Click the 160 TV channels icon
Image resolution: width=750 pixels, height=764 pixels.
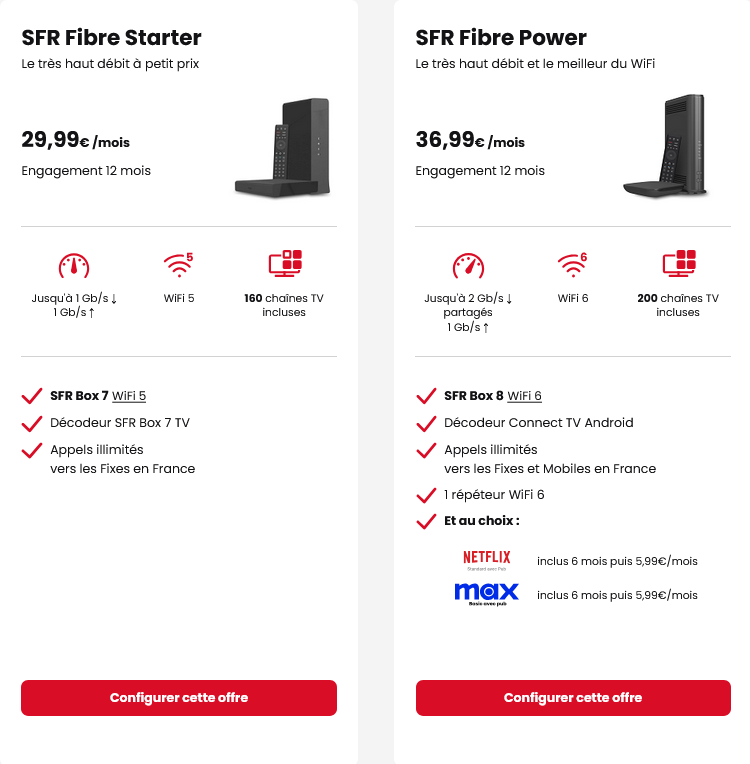click(x=284, y=265)
